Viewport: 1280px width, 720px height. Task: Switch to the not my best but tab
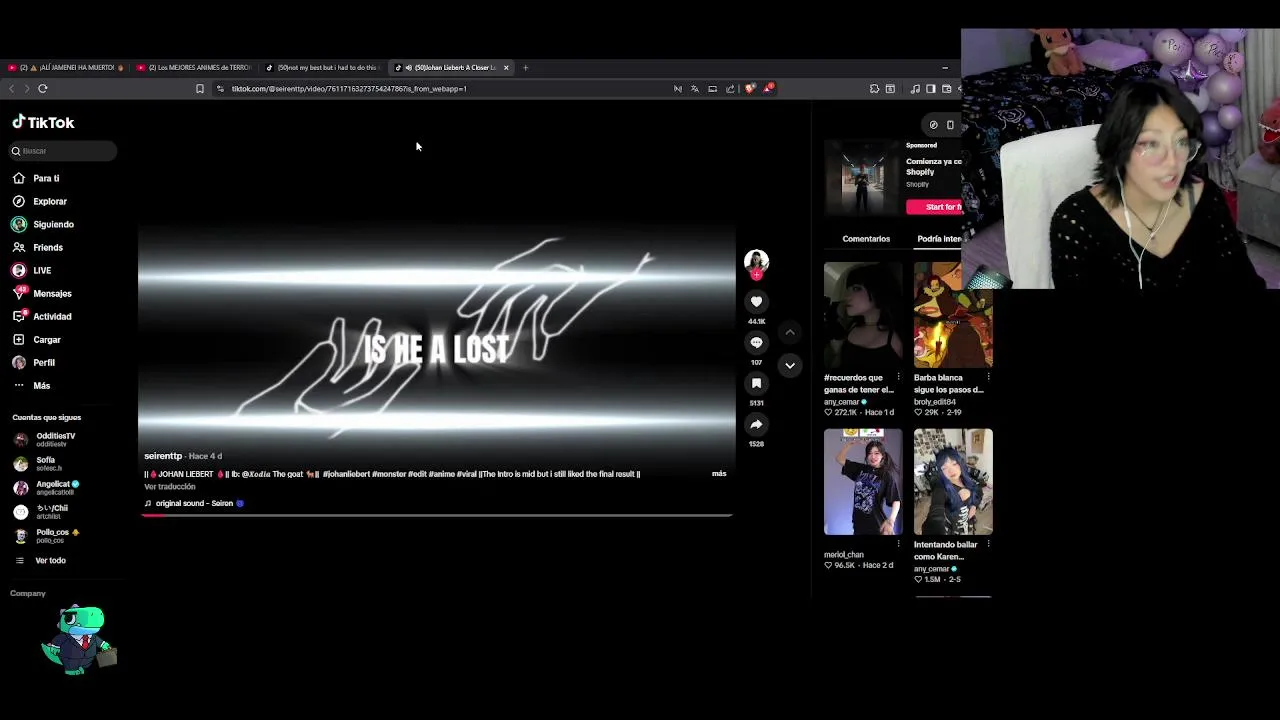324,67
